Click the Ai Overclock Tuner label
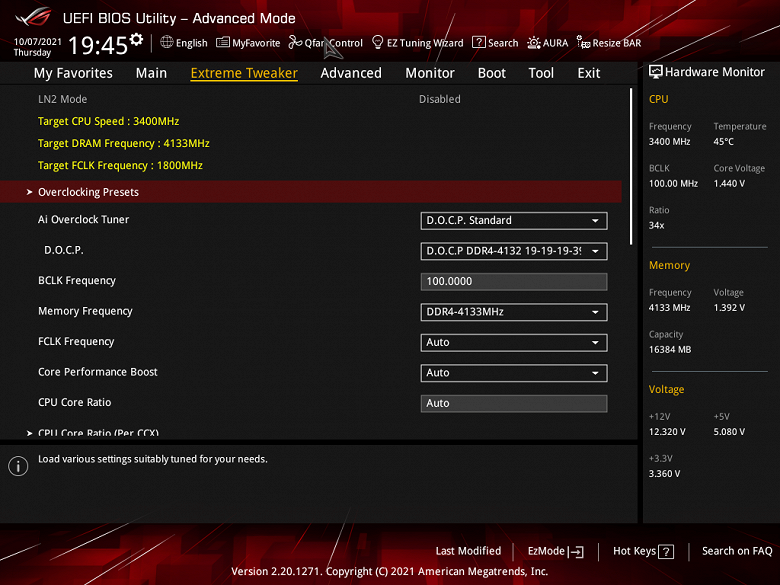The height and width of the screenshot is (585, 780). pyautogui.click(x=84, y=219)
